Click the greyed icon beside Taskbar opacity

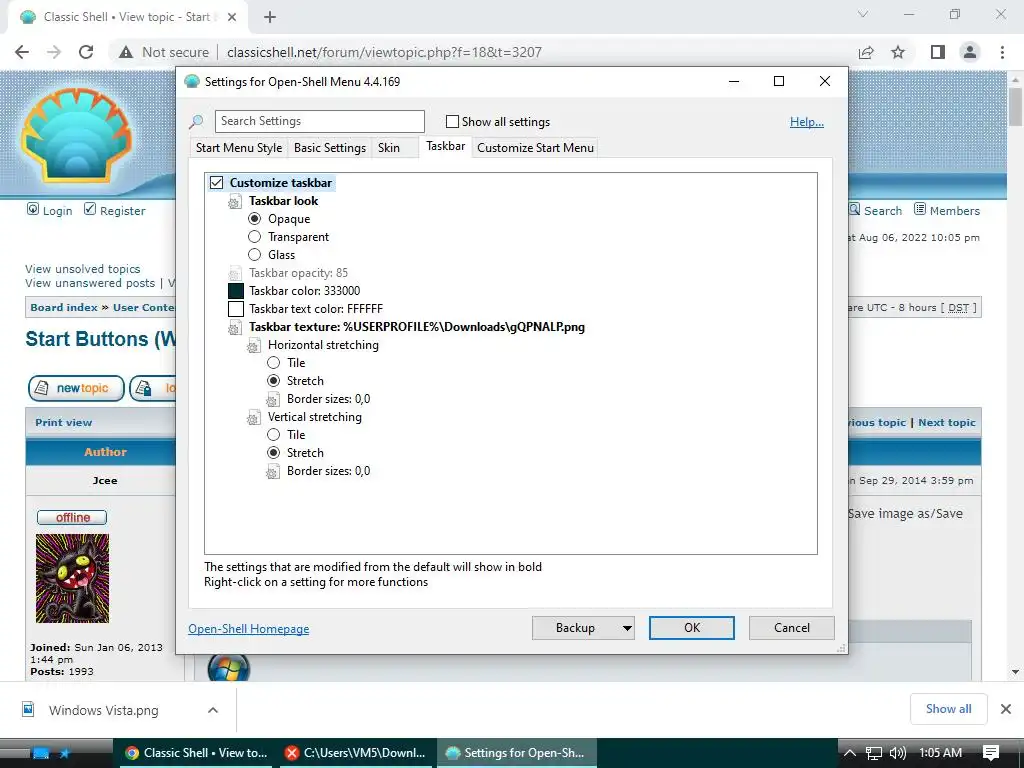pos(234,274)
